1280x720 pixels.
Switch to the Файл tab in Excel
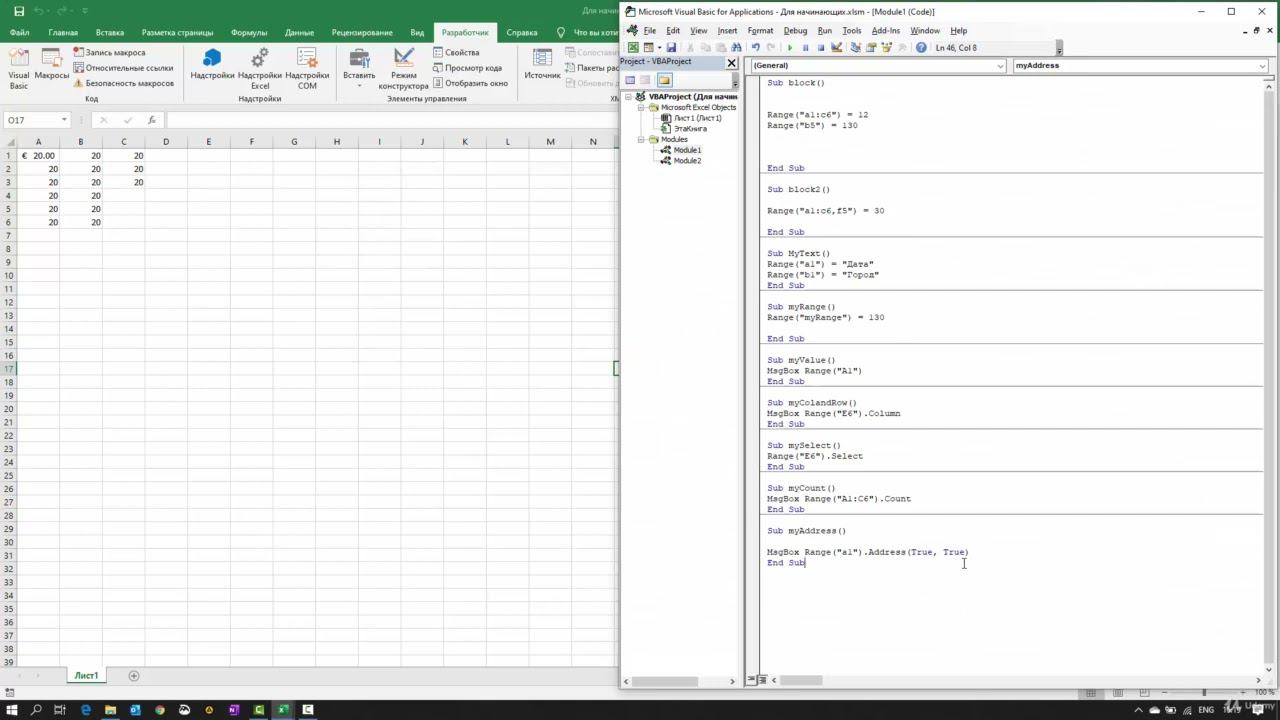pyautogui.click(x=19, y=32)
